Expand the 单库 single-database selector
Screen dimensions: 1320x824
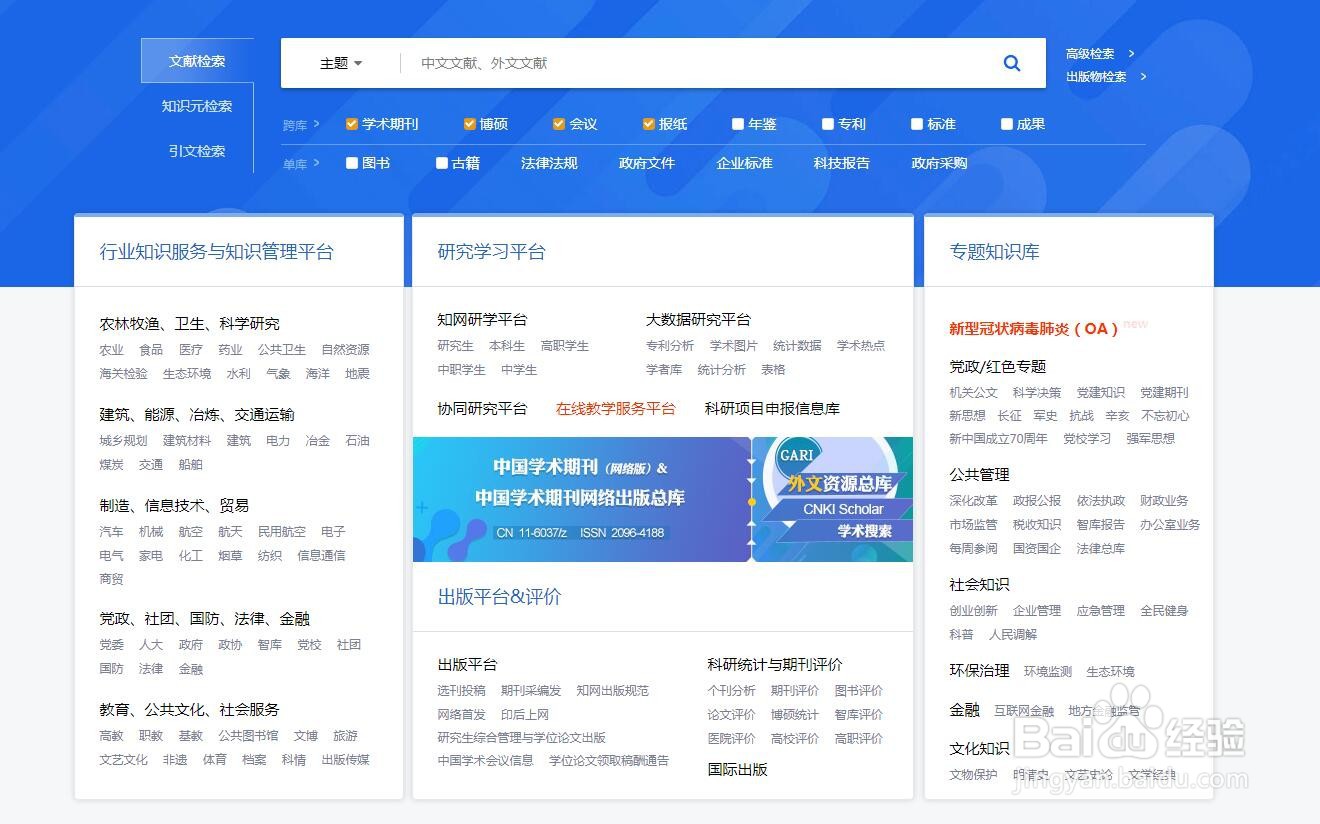point(298,163)
